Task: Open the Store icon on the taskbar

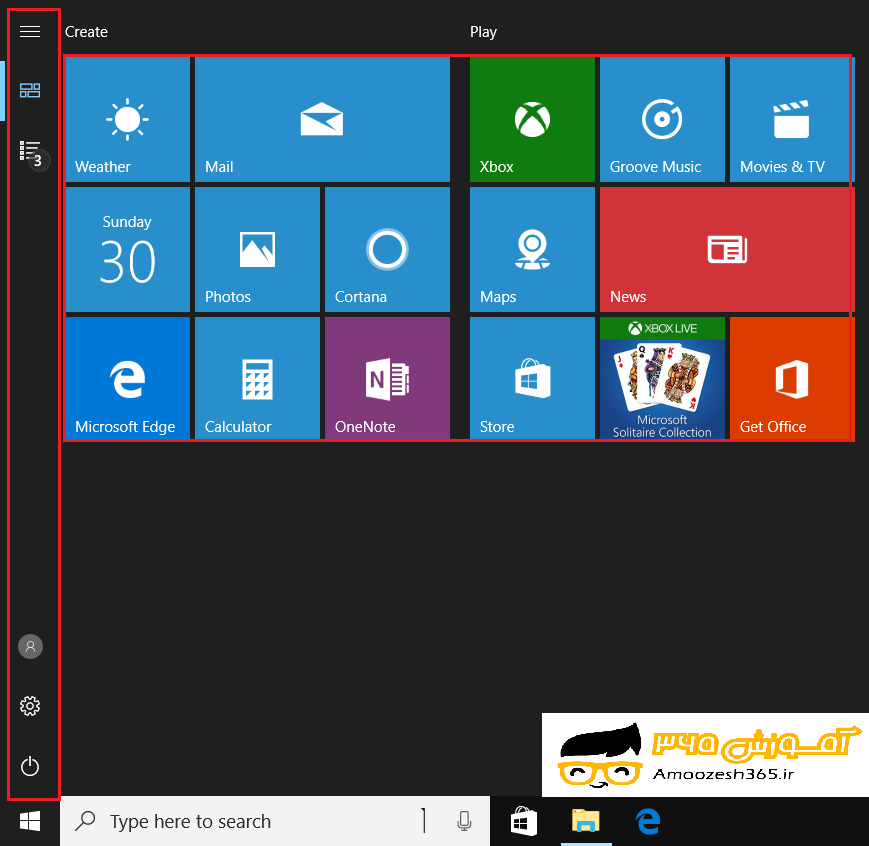Action: click(523, 821)
